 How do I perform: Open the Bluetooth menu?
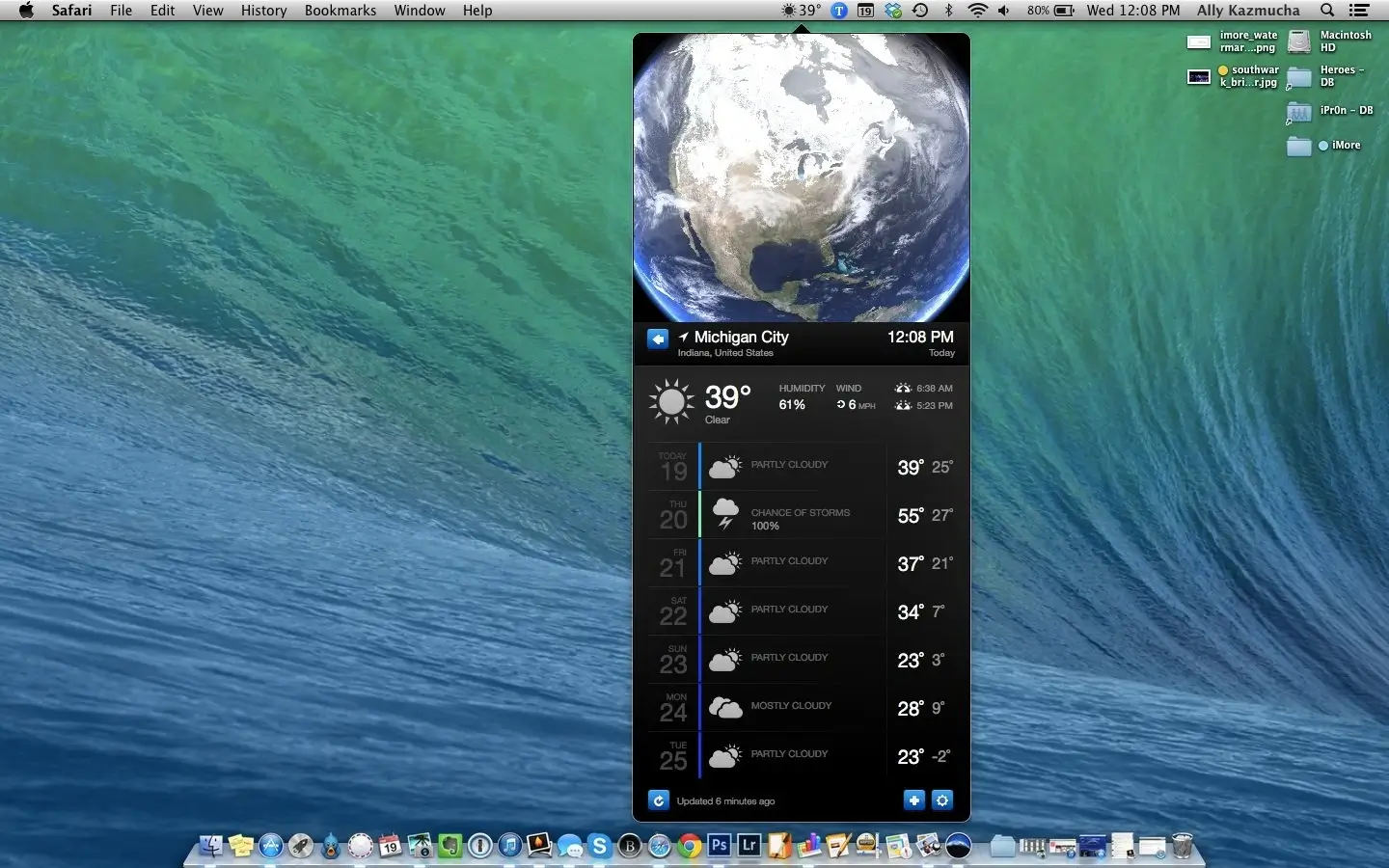click(949, 11)
